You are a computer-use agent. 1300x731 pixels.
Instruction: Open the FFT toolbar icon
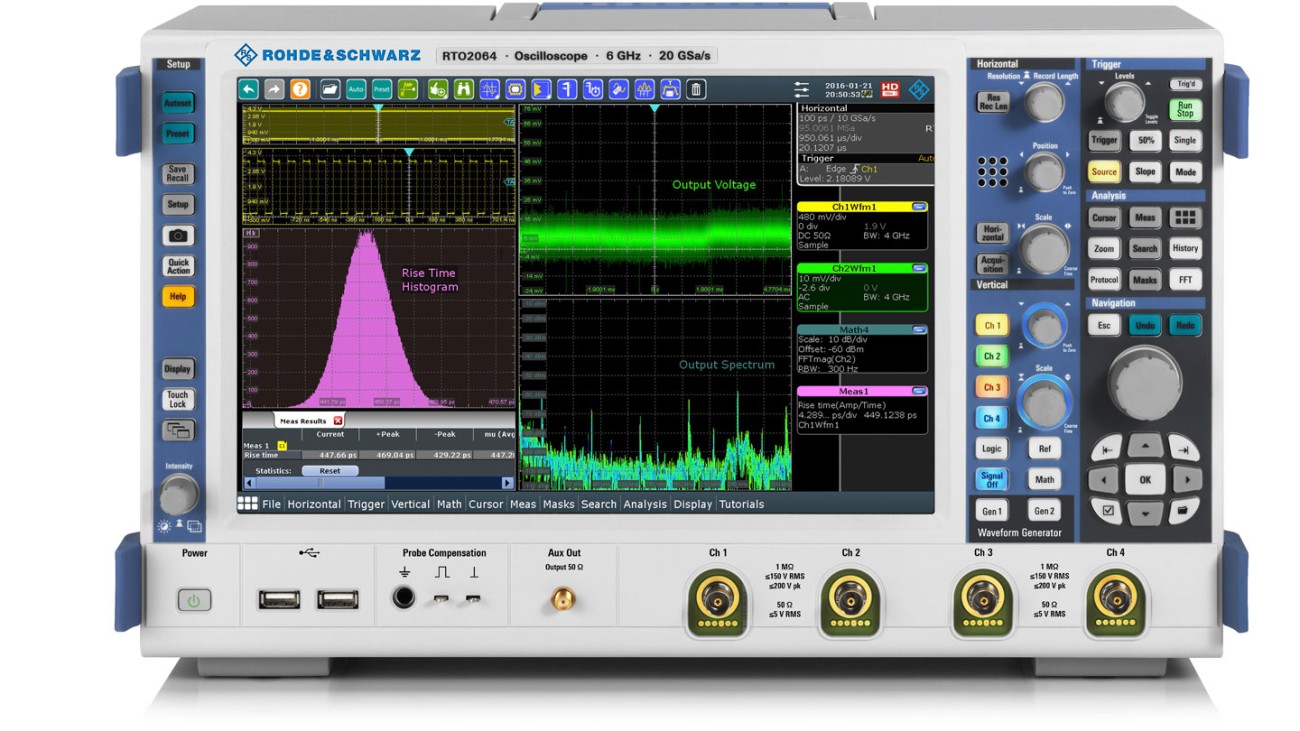point(647,89)
